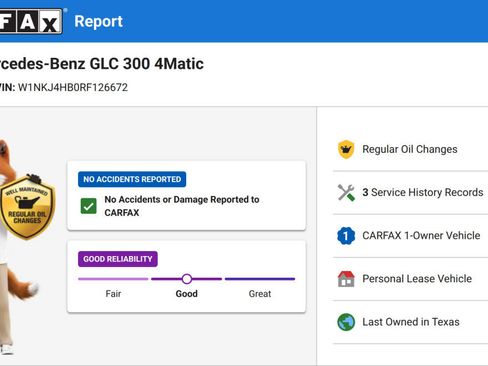Image resolution: width=488 pixels, height=366 pixels.
Task: Open the Personal Lease Vehicle row
Action: 410,279
